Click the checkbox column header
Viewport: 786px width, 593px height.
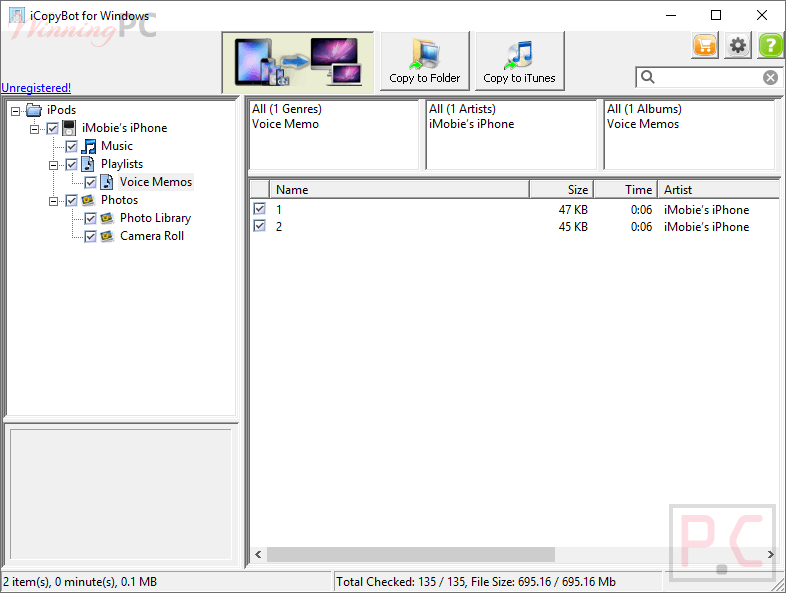(260, 189)
